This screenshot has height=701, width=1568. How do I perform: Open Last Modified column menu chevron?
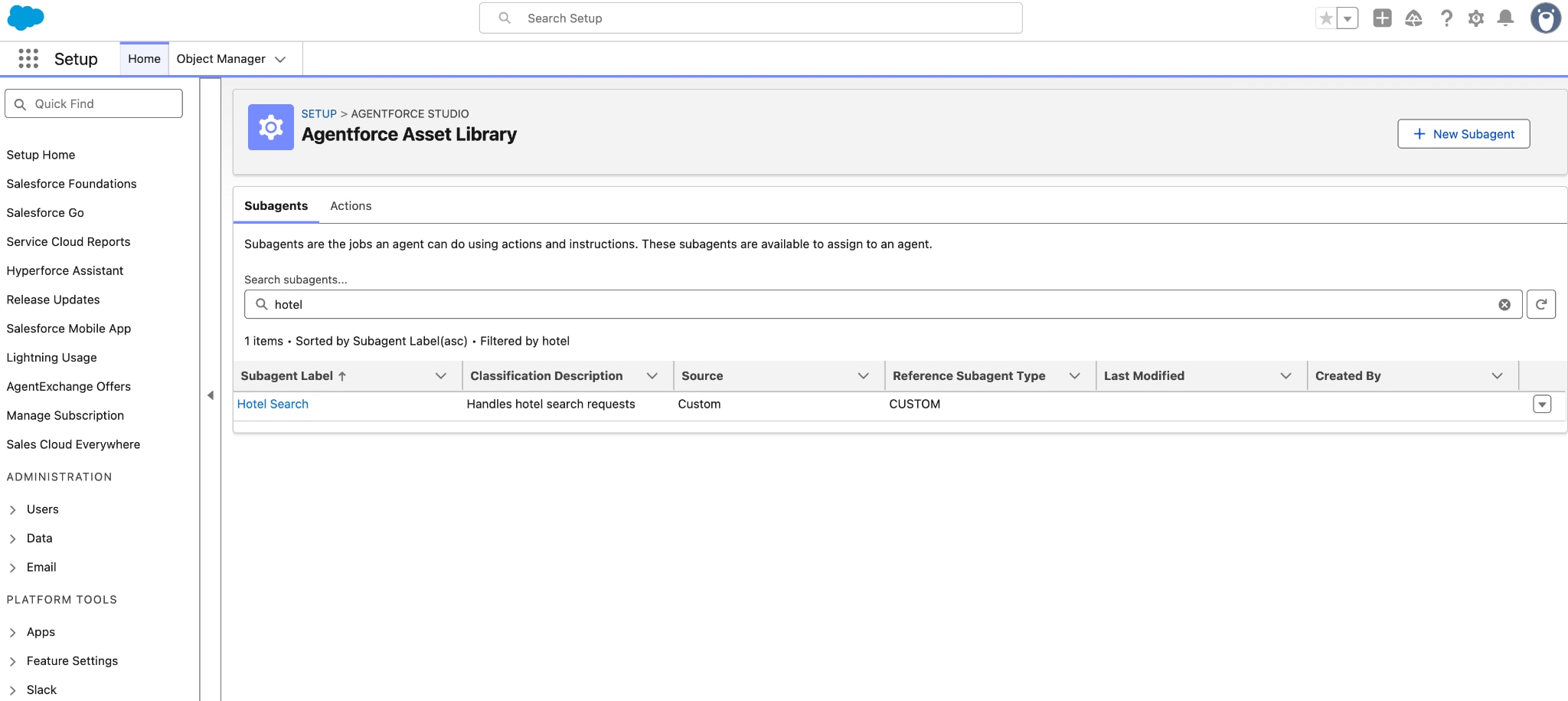pos(1286,376)
